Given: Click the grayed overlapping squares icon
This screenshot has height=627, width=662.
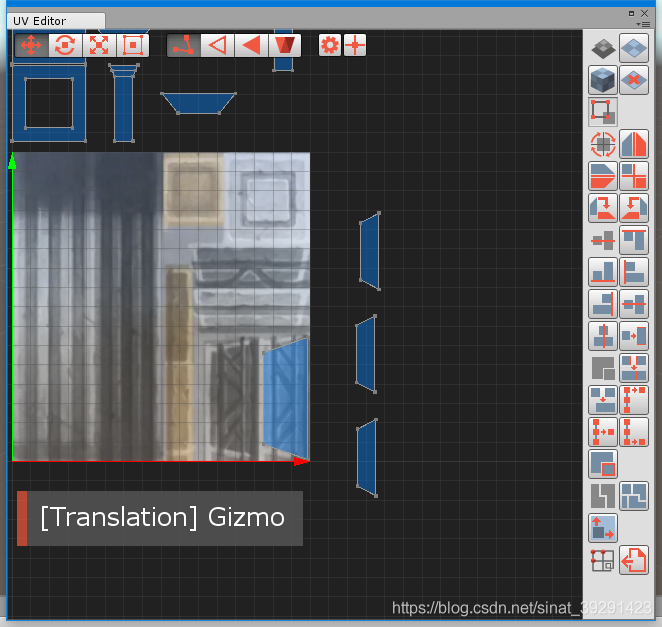Looking at the screenshot, I should click(602, 368).
